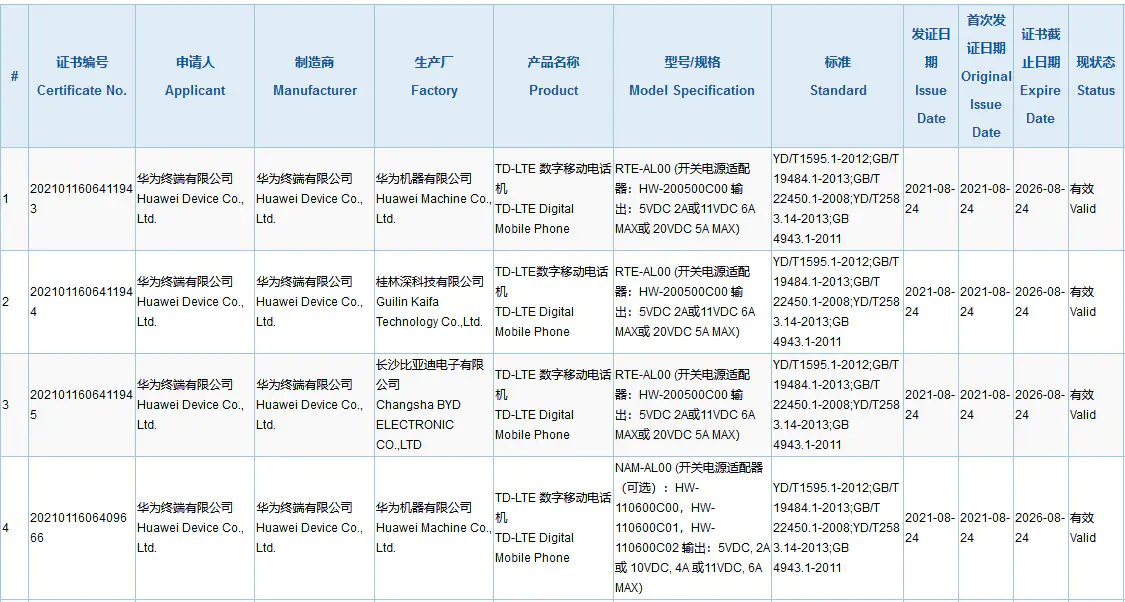The image size is (1125, 602).
Task: Click the row 3 RTE-AL00 model specification
Action: (692, 405)
